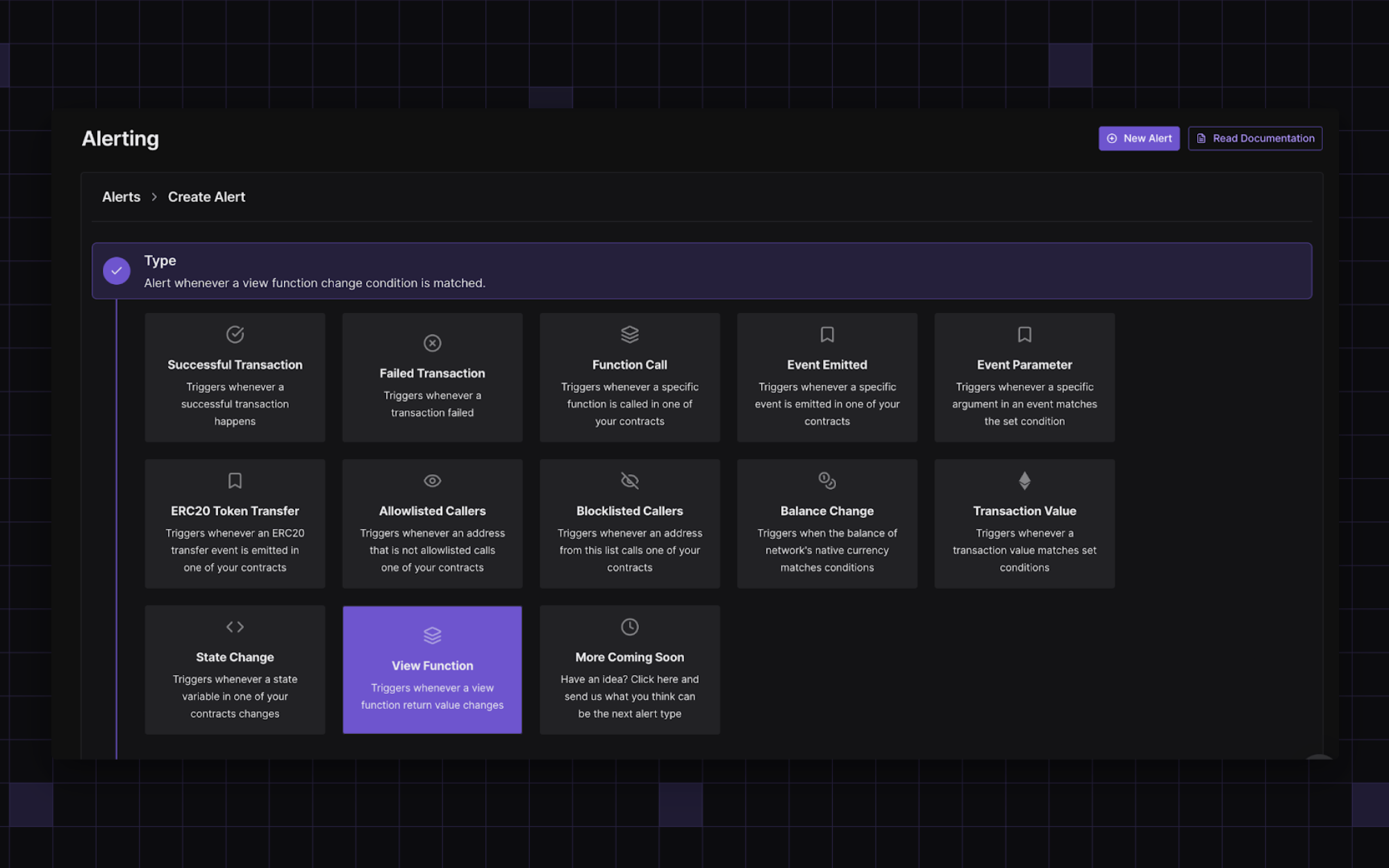Go back to Alerts breadcrumb
The image size is (1389, 868).
click(x=121, y=197)
